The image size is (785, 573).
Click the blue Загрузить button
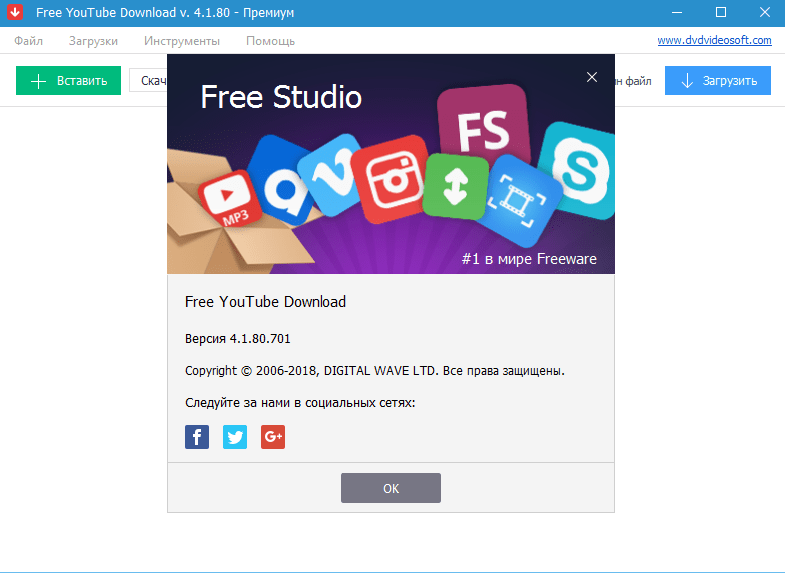click(x=717, y=81)
